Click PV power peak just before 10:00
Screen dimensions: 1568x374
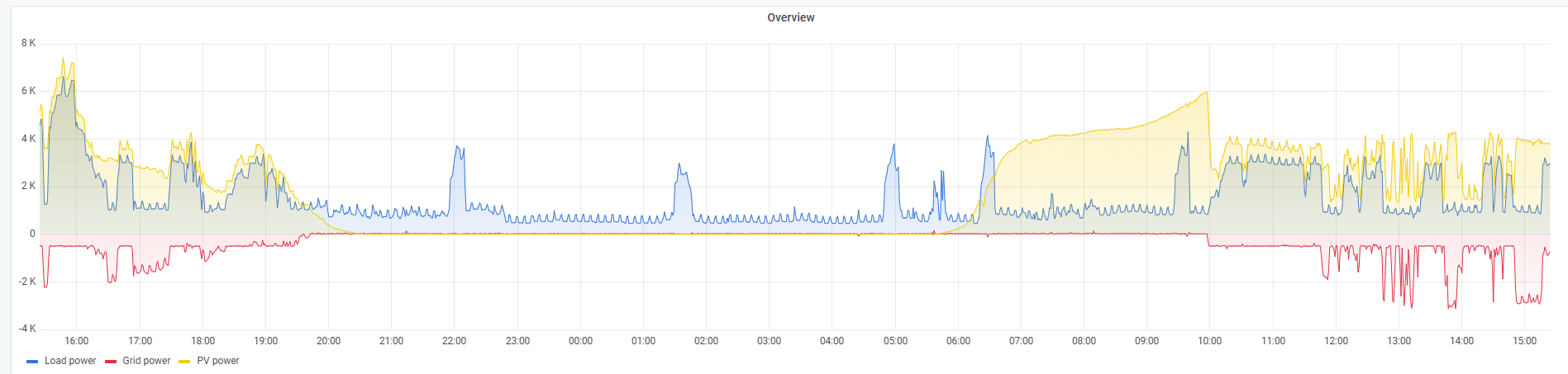click(1207, 92)
